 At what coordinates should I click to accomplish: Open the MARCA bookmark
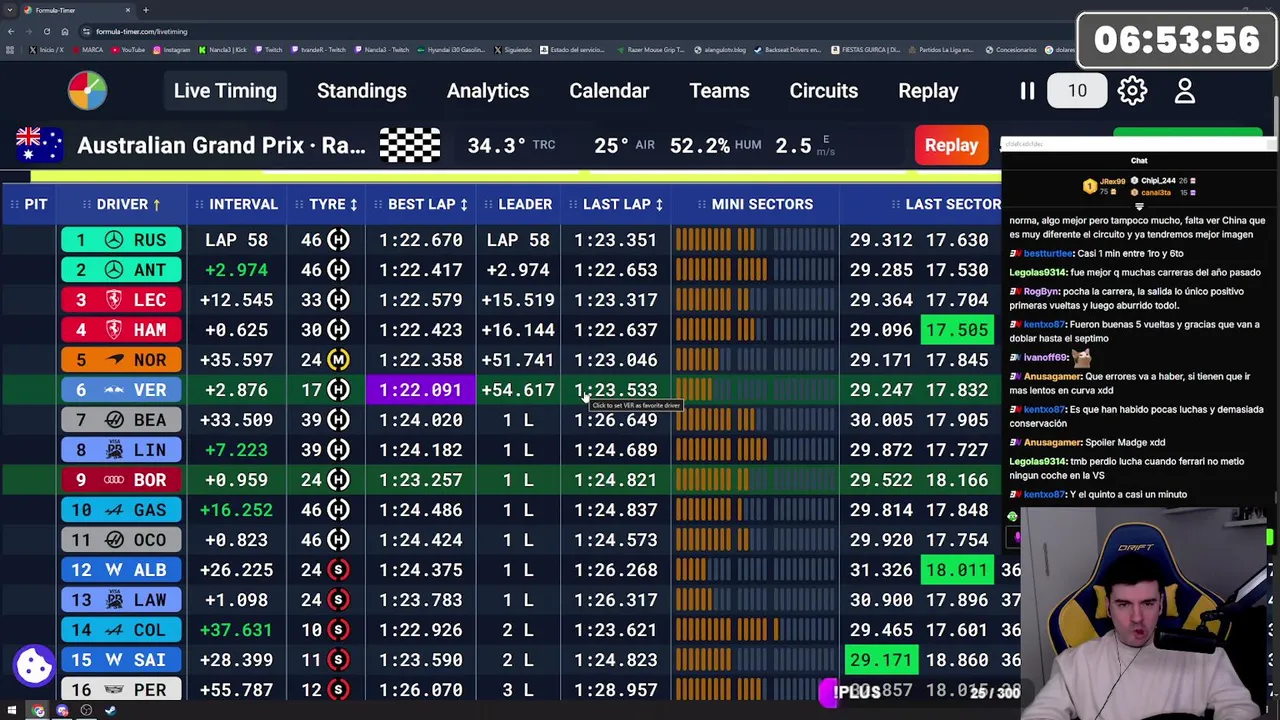tap(86, 50)
